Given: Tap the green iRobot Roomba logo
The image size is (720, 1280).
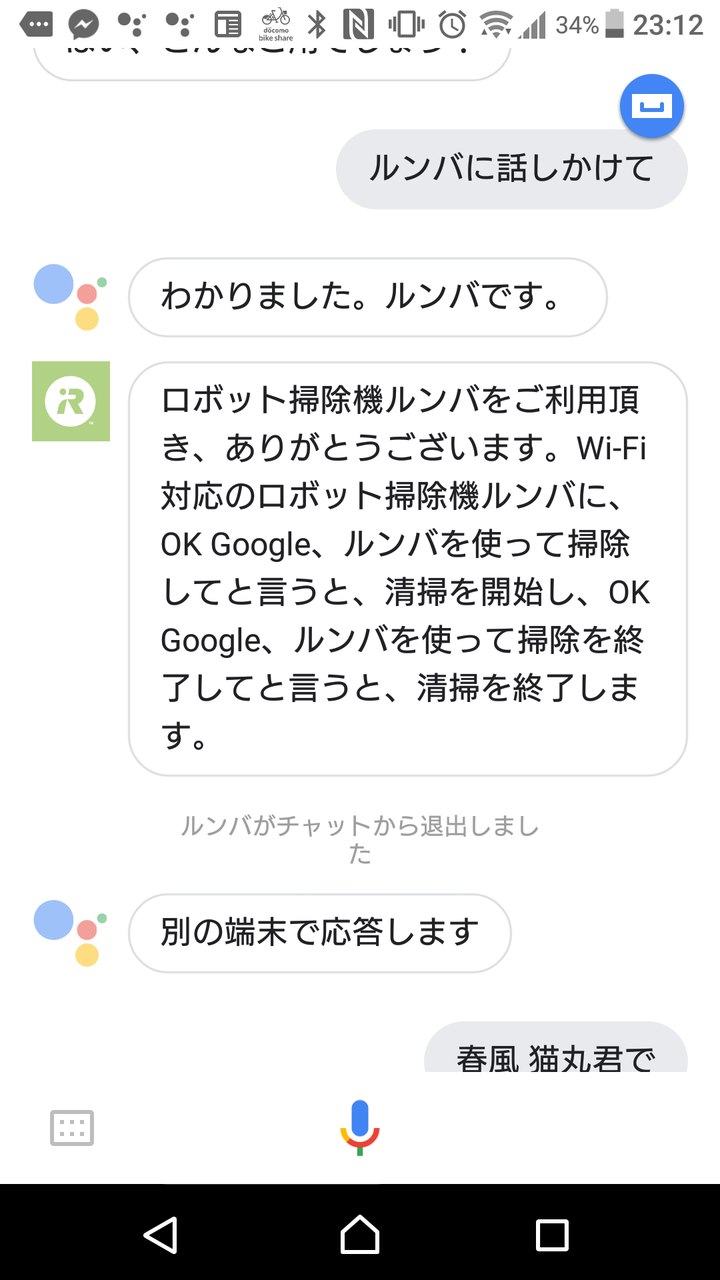Looking at the screenshot, I should pos(71,401).
